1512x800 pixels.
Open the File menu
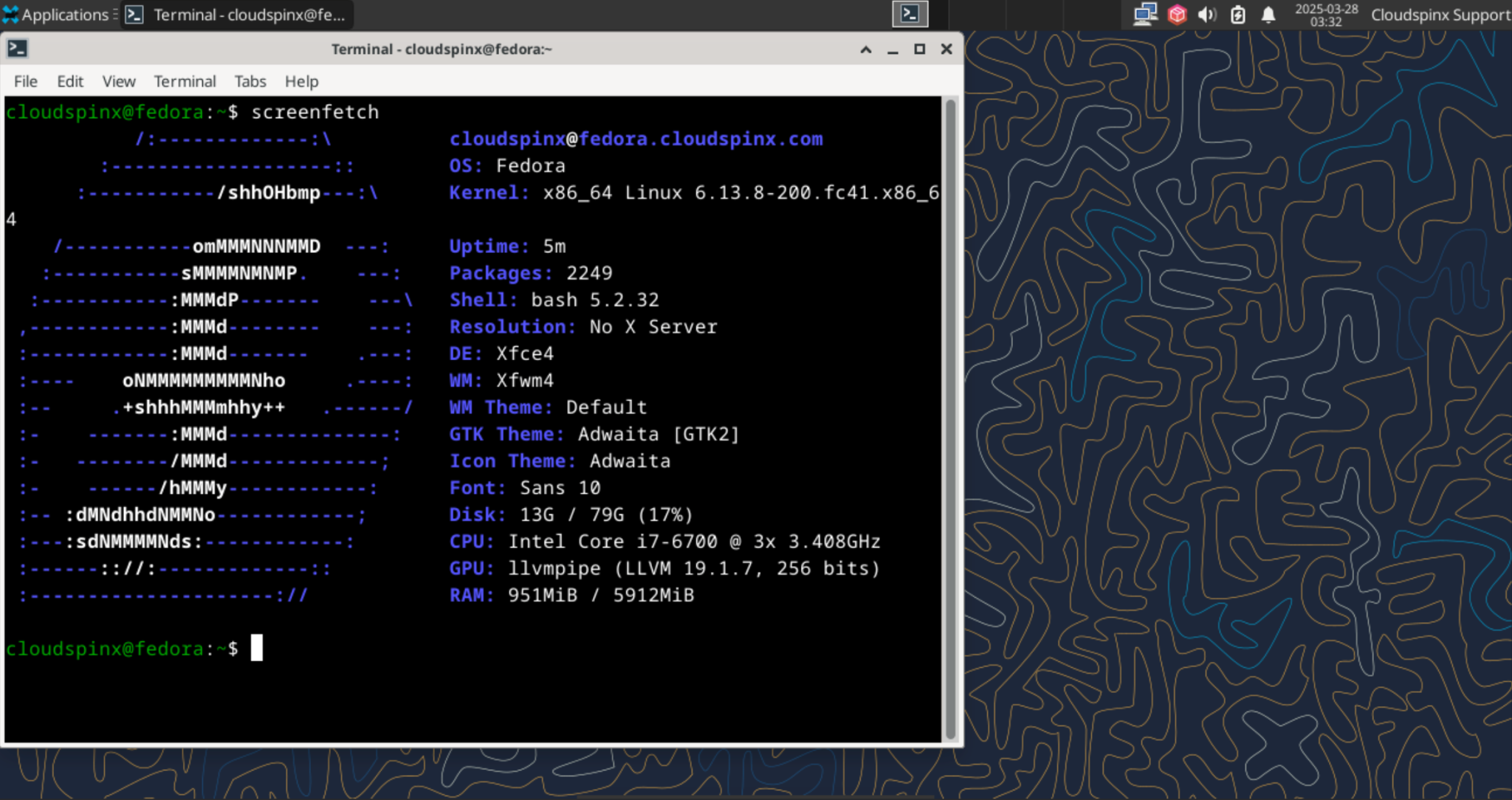25,81
